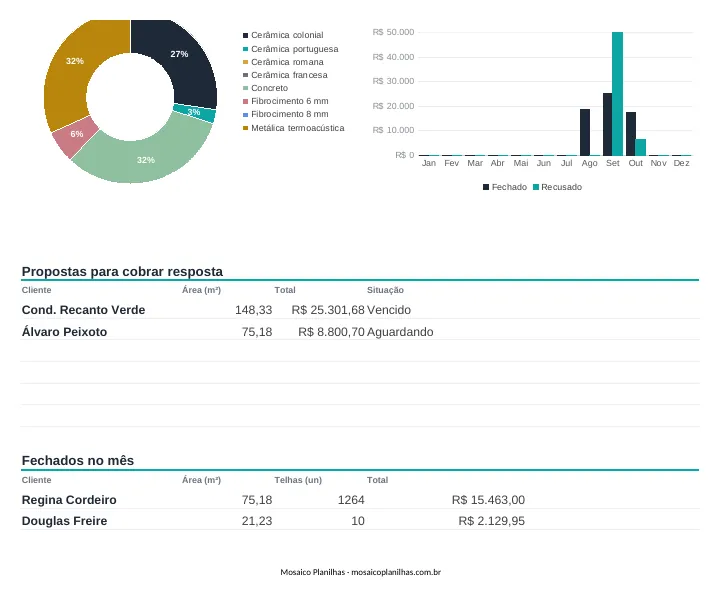Image resolution: width=719 pixels, height=597 pixels.
Task: Select the R$ 8.800,70 total cell
Action: click(331, 332)
